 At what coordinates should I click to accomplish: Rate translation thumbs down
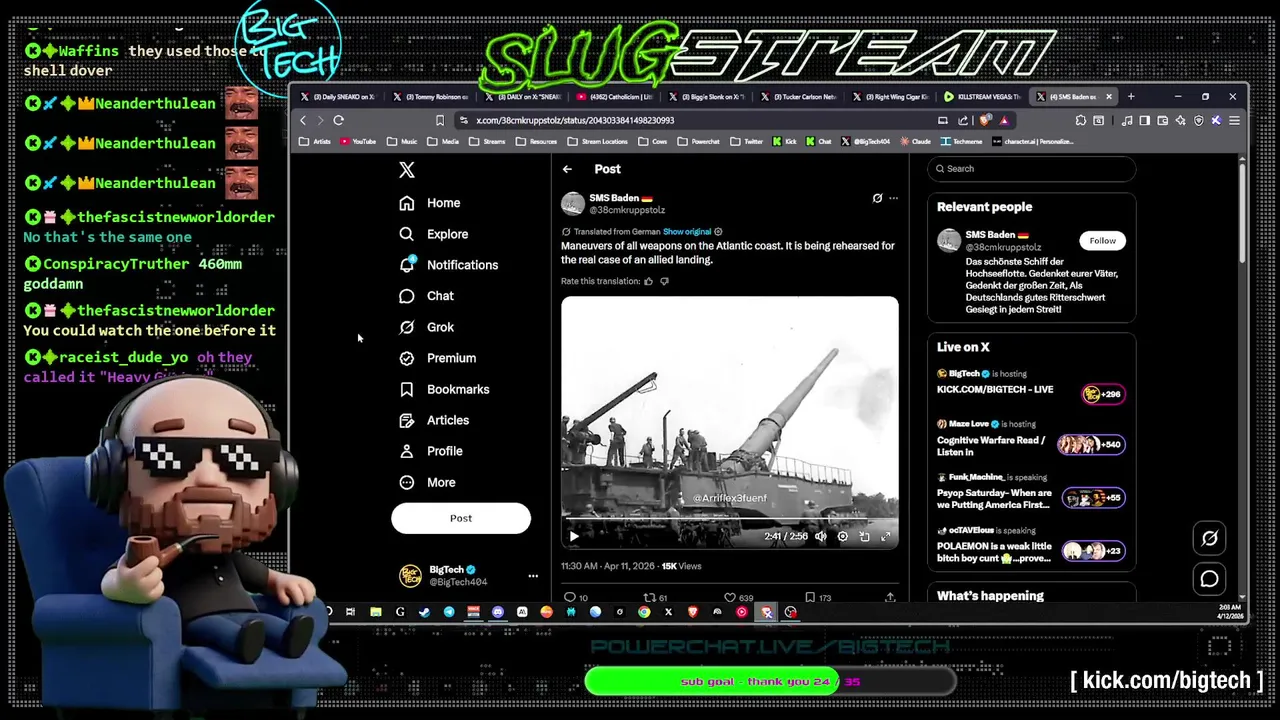[x=664, y=281]
